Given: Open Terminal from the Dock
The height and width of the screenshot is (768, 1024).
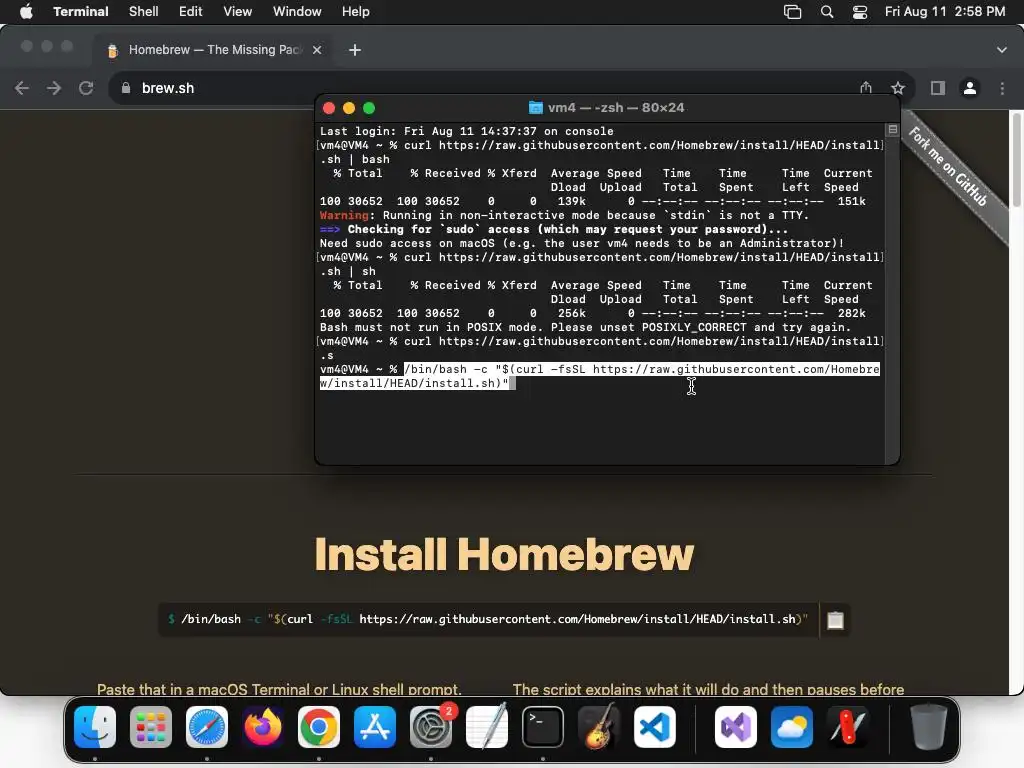Looking at the screenshot, I should point(543,727).
